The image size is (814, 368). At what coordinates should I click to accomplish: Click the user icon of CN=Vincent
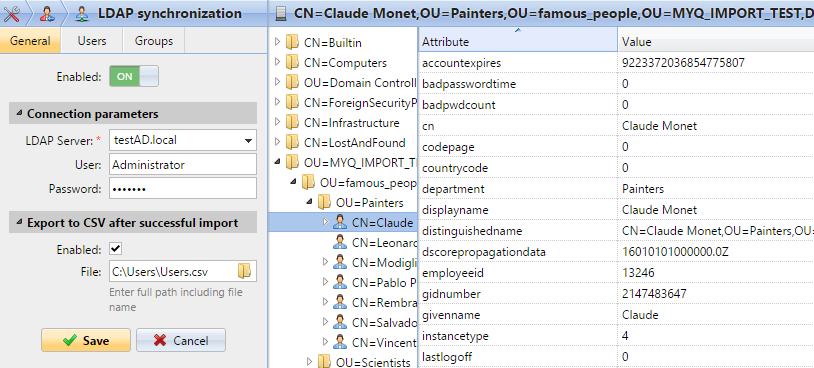click(x=340, y=342)
